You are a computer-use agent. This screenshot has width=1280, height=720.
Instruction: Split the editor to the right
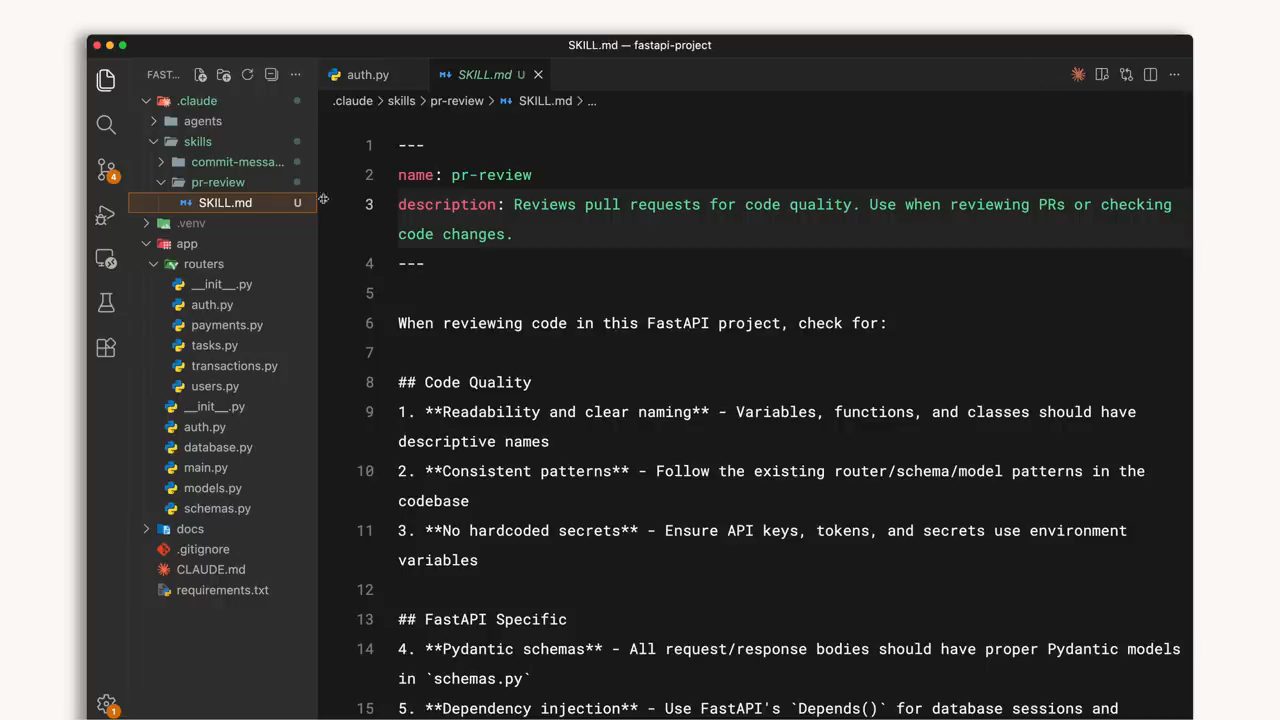pos(1150,75)
